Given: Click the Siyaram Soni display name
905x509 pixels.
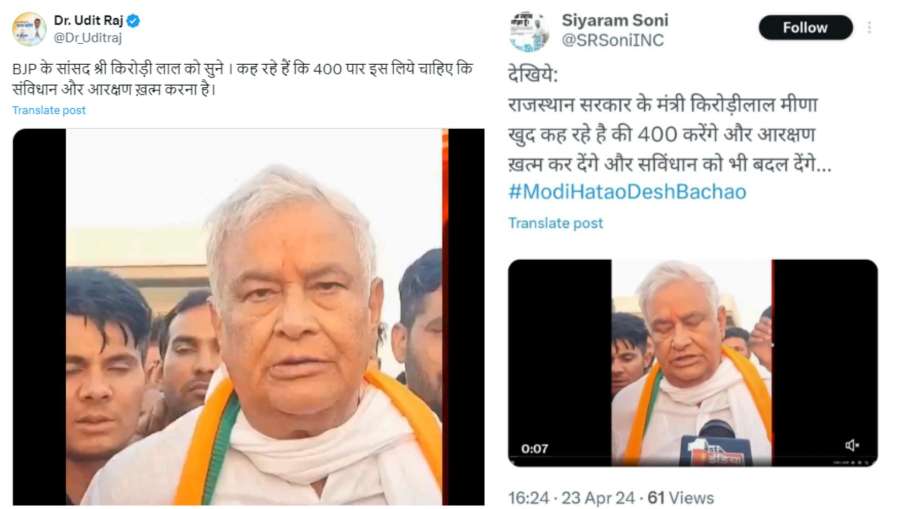Looking at the screenshot, I should (x=615, y=20).
